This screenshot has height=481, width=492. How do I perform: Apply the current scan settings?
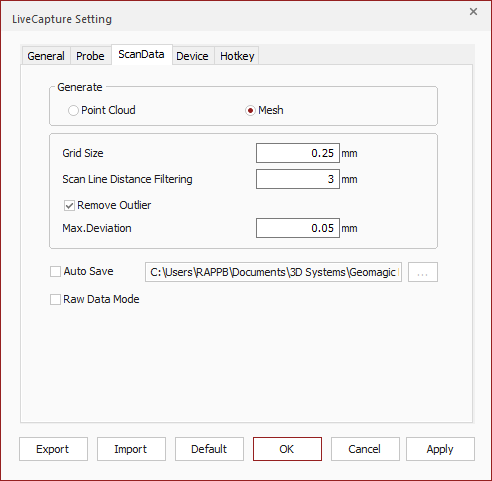pyautogui.click(x=440, y=449)
